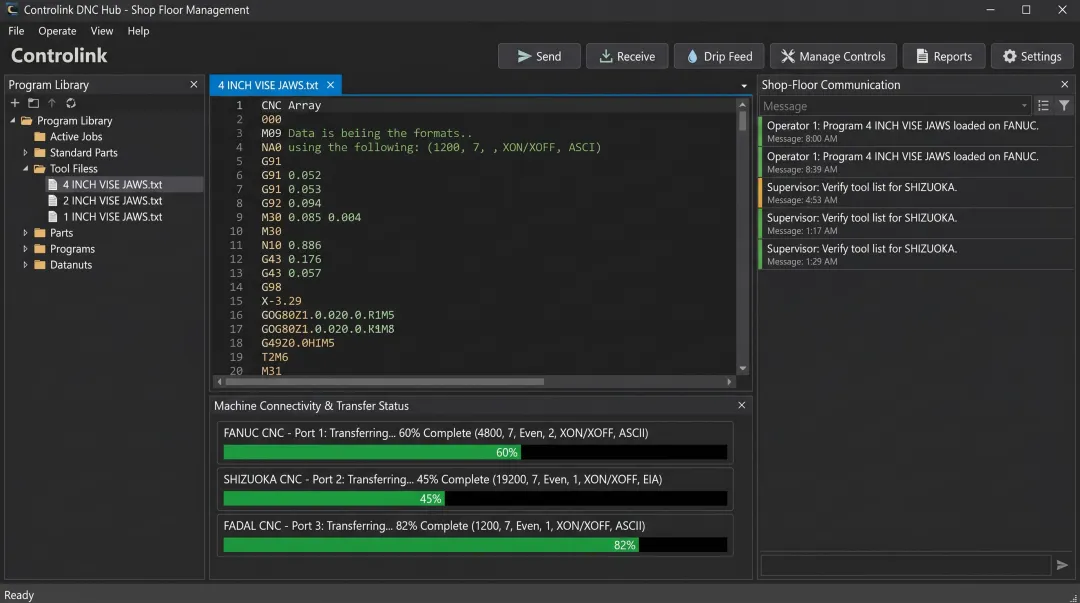The width and height of the screenshot is (1080, 603).
Task: Open the Operate menu
Action: click(57, 31)
